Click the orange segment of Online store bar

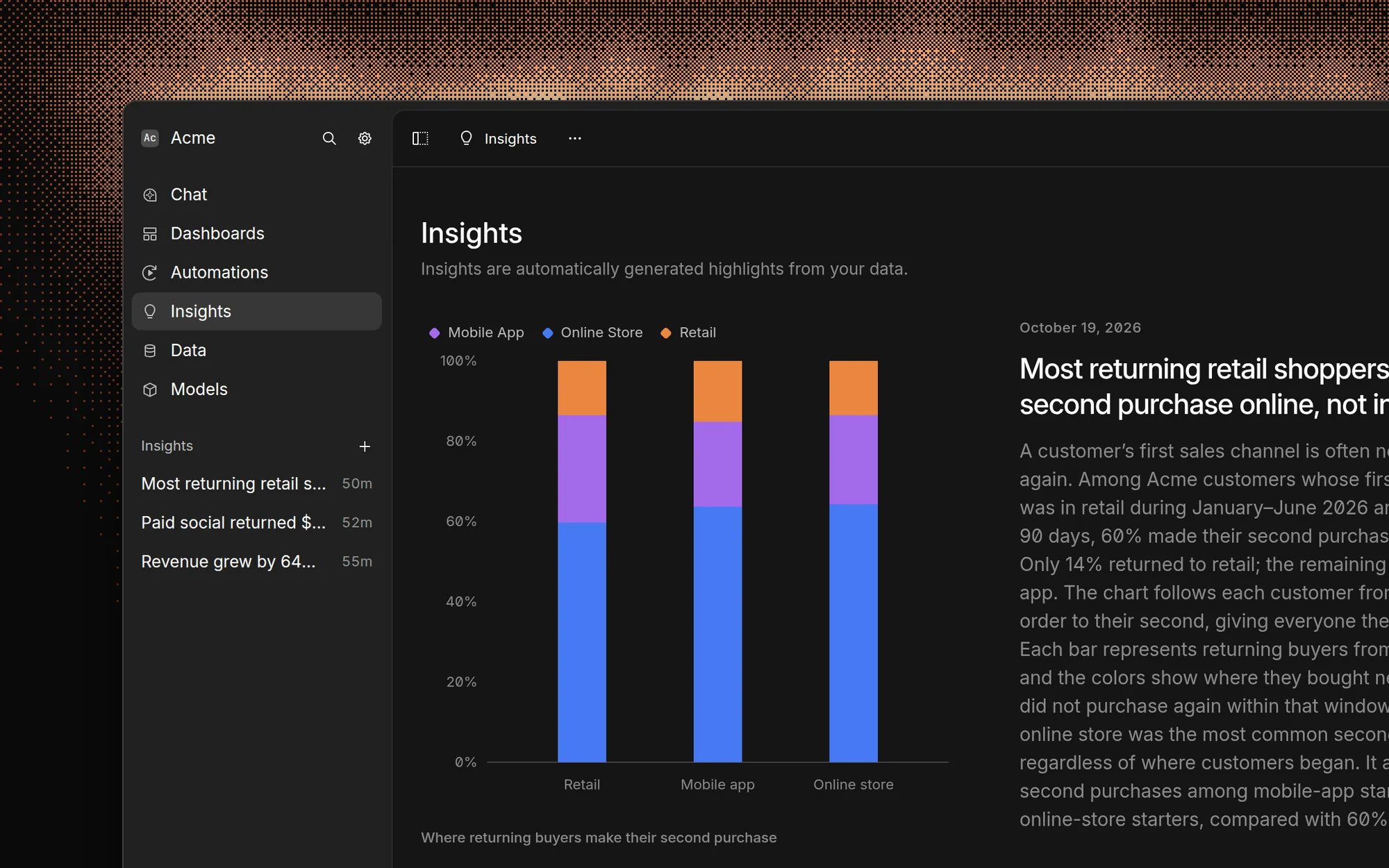(x=854, y=388)
